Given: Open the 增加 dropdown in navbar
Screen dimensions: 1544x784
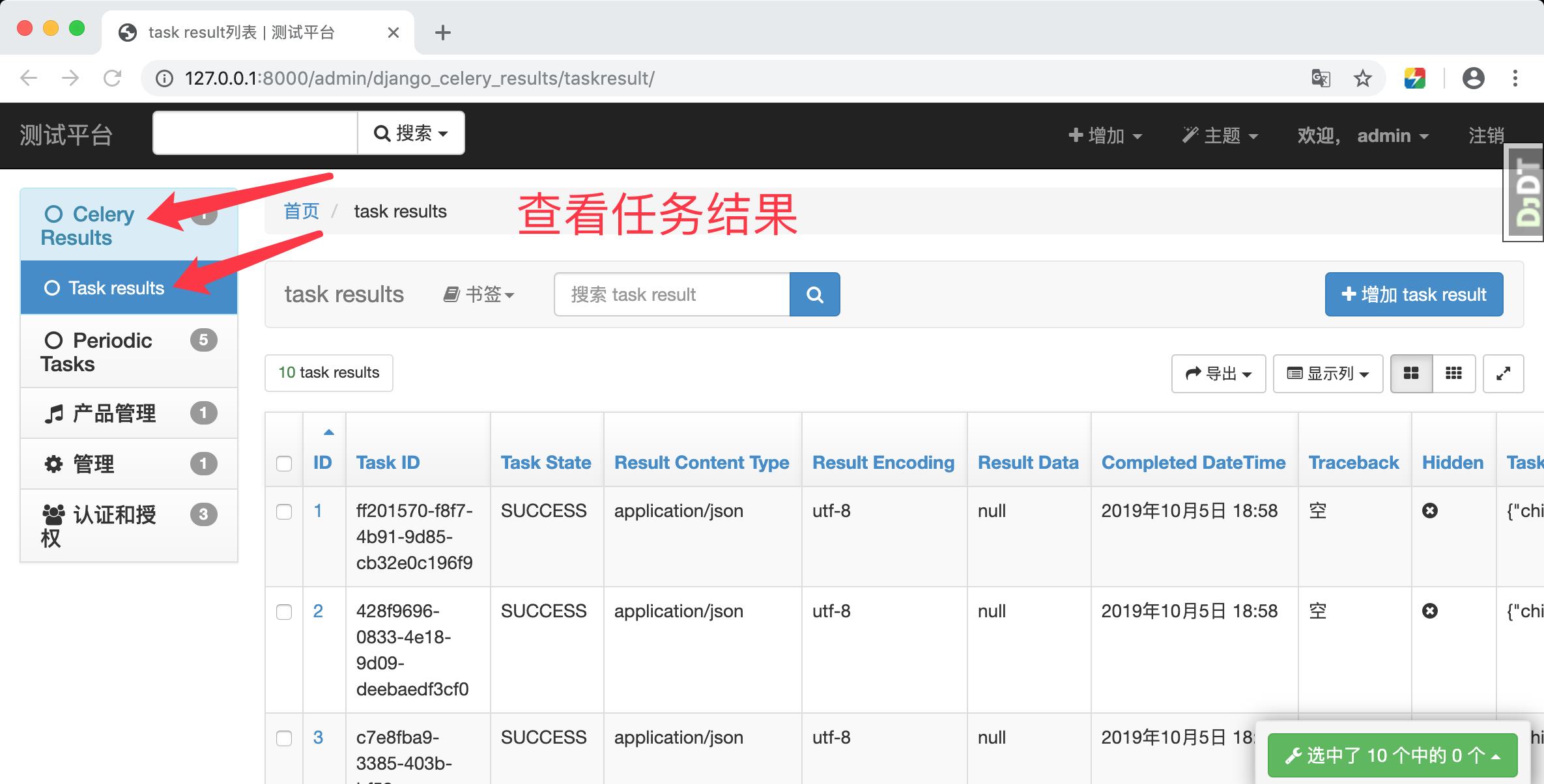Looking at the screenshot, I should [1106, 135].
